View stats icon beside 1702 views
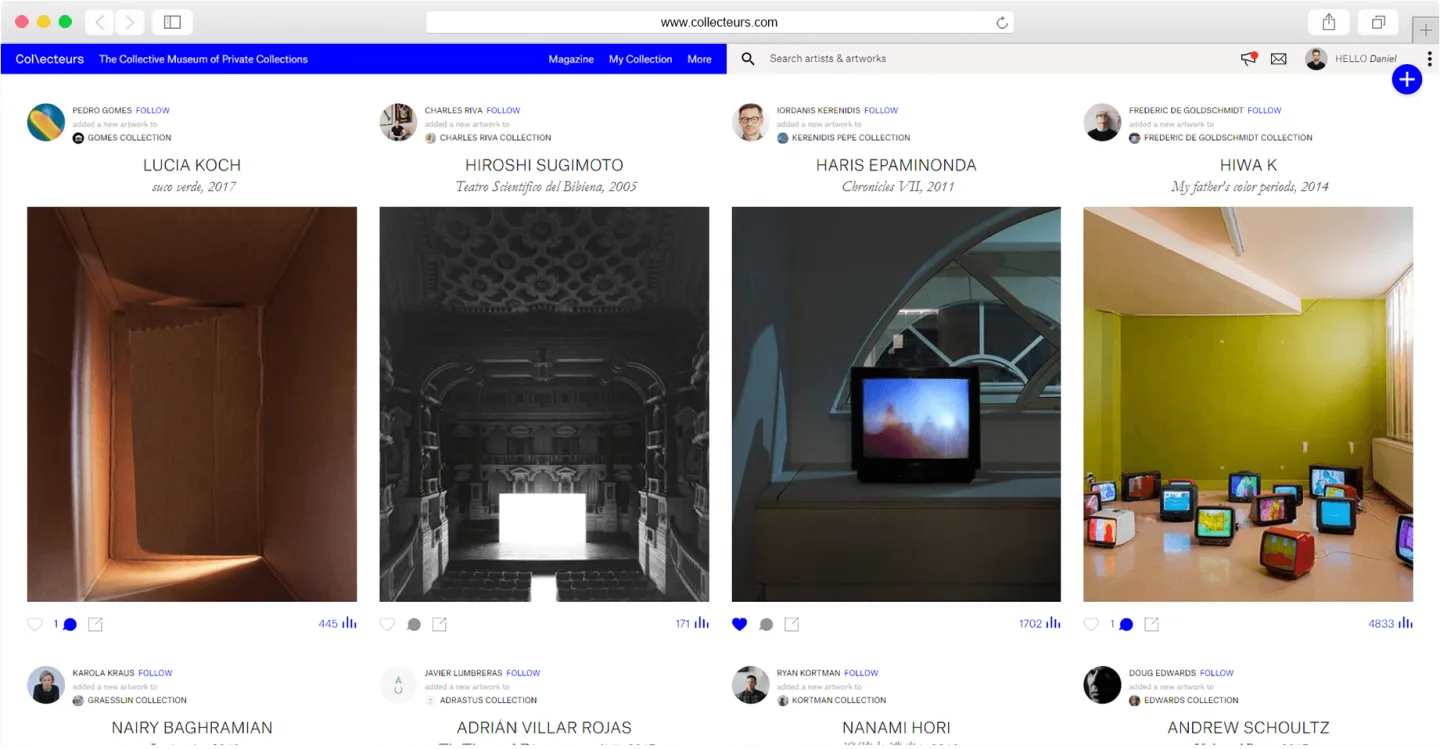This screenshot has width=1440, height=749. pos(1053,623)
